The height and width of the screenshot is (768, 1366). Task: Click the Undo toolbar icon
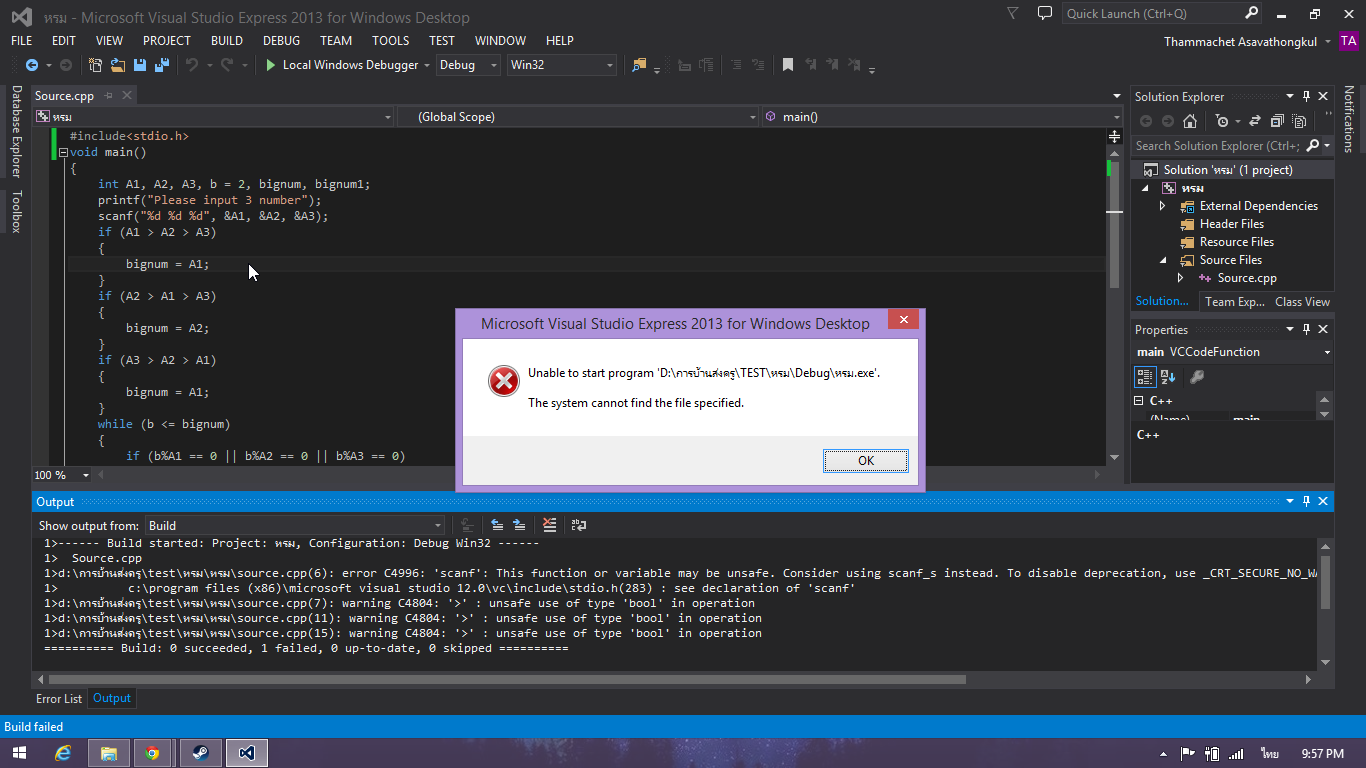pos(192,65)
